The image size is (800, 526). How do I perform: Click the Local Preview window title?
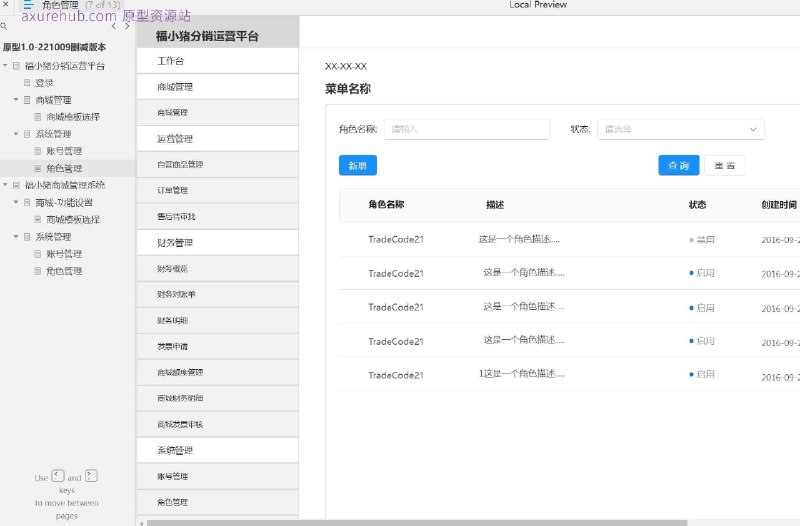[x=538, y=5]
